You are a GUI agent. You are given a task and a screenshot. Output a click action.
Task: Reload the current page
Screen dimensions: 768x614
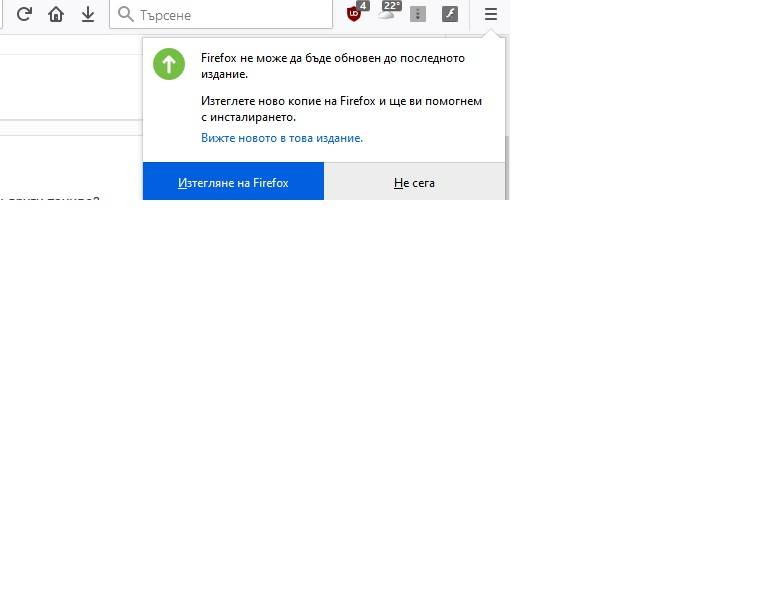click(24, 14)
